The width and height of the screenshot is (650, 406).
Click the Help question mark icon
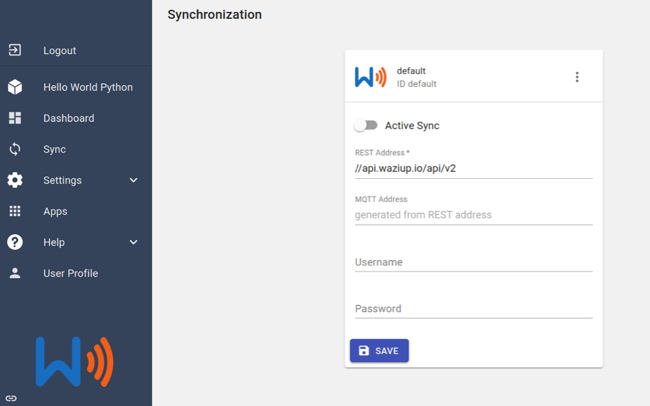pos(15,242)
